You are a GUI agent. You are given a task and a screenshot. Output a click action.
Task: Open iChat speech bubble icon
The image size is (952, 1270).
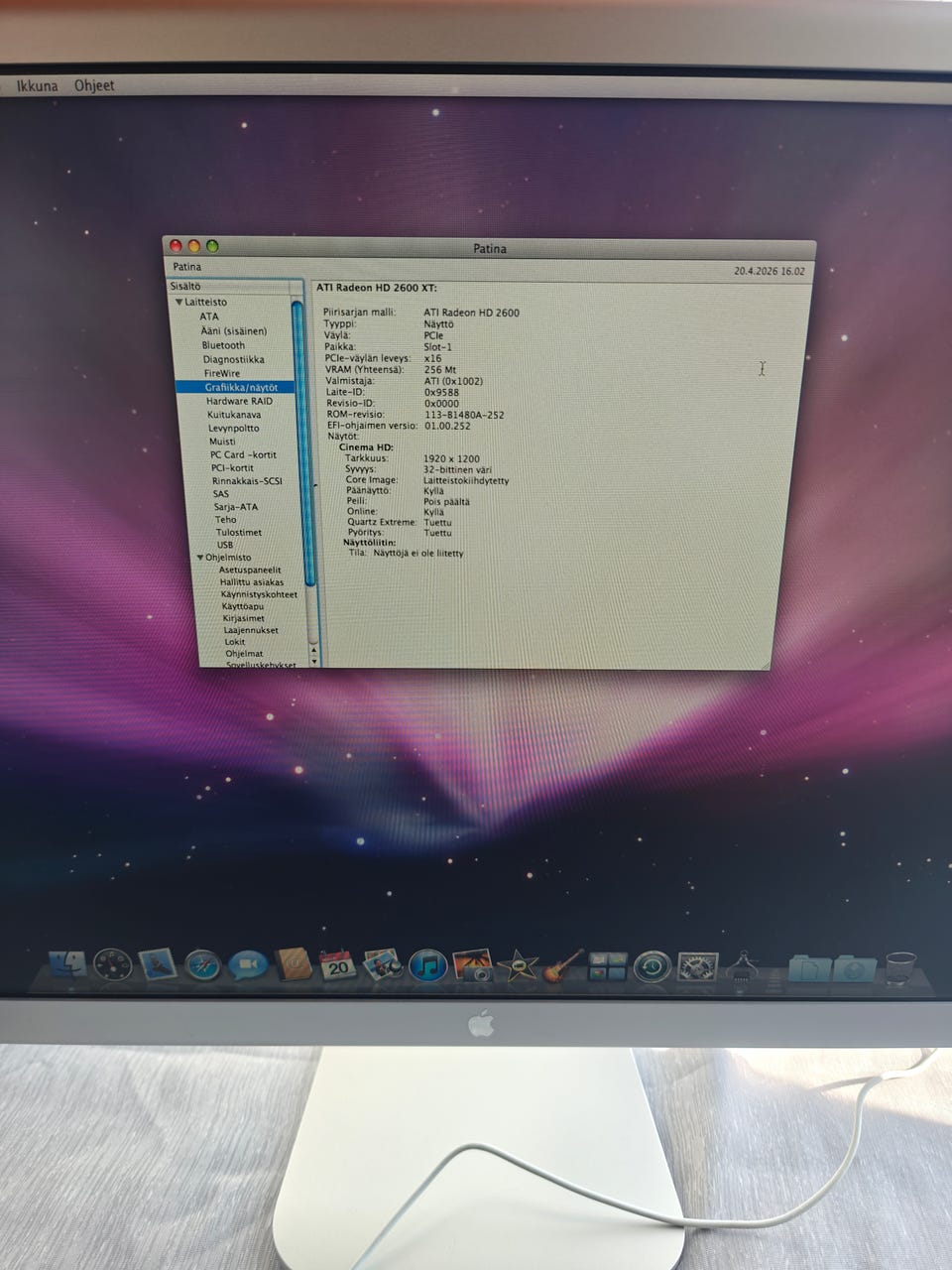coord(248,964)
